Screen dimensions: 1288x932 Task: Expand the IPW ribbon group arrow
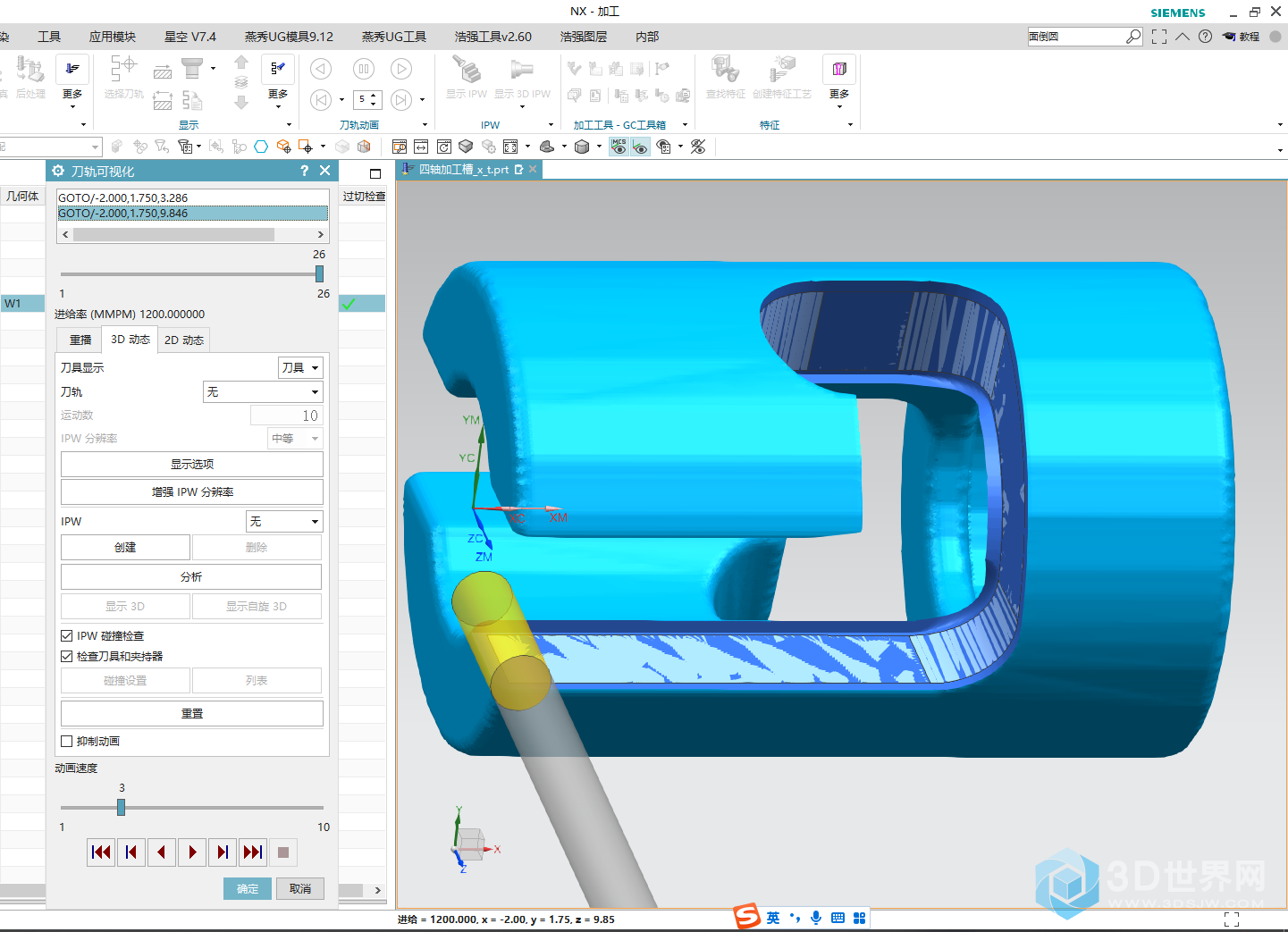(x=551, y=125)
